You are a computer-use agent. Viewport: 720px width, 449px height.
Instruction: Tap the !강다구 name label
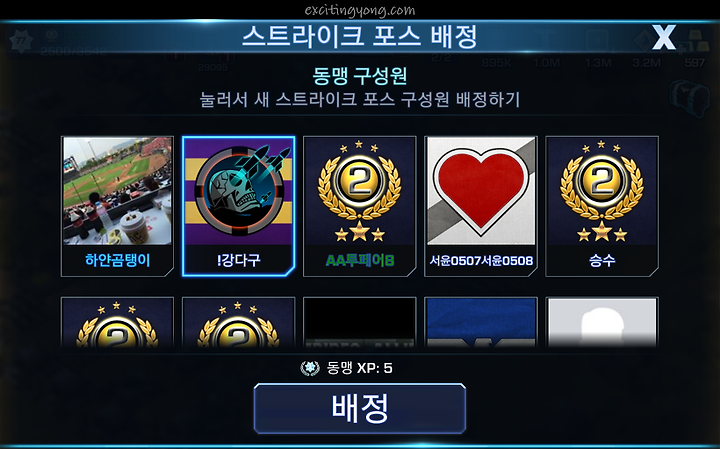tap(238, 260)
